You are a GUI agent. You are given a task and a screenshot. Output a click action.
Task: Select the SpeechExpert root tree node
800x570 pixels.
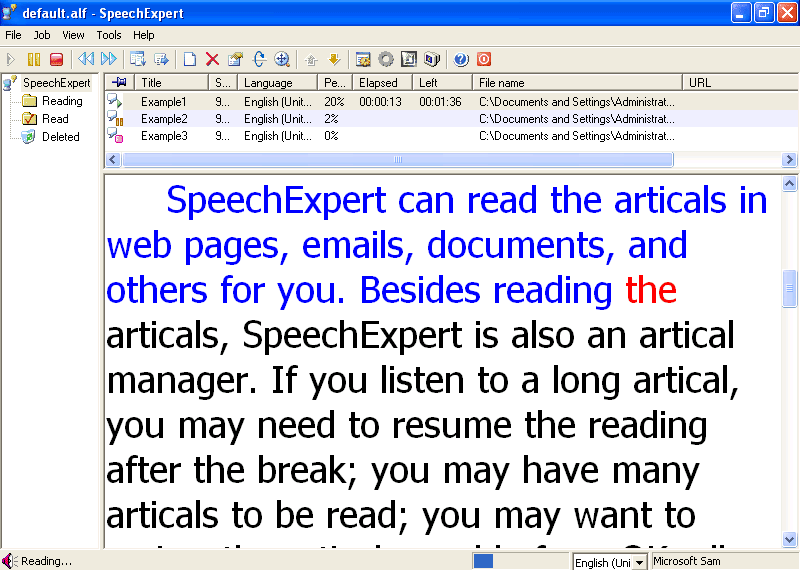pos(56,83)
